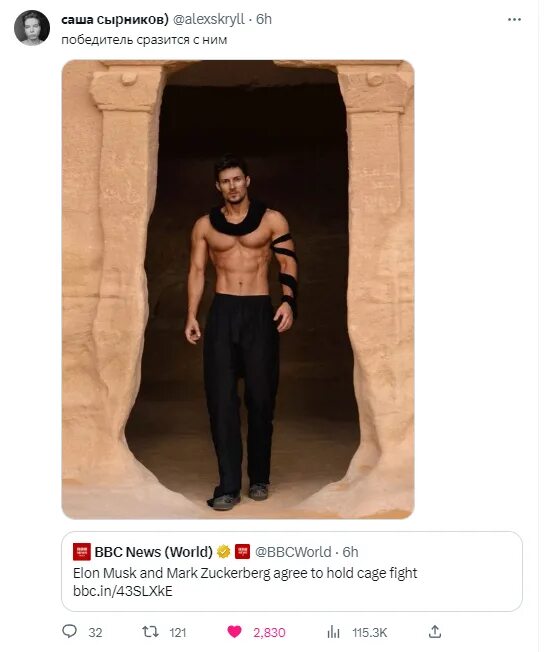Open the bbc.in/43SLXkE link
The image size is (545, 652).
tap(123, 591)
